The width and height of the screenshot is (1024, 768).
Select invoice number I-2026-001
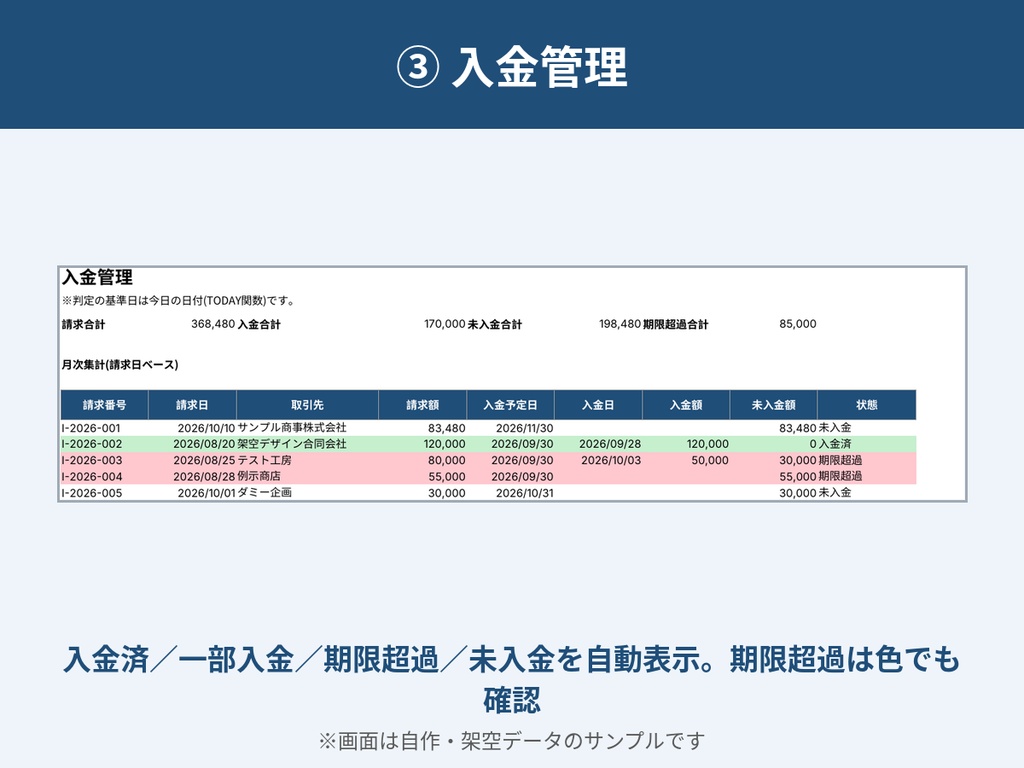pyautogui.click(x=91, y=428)
